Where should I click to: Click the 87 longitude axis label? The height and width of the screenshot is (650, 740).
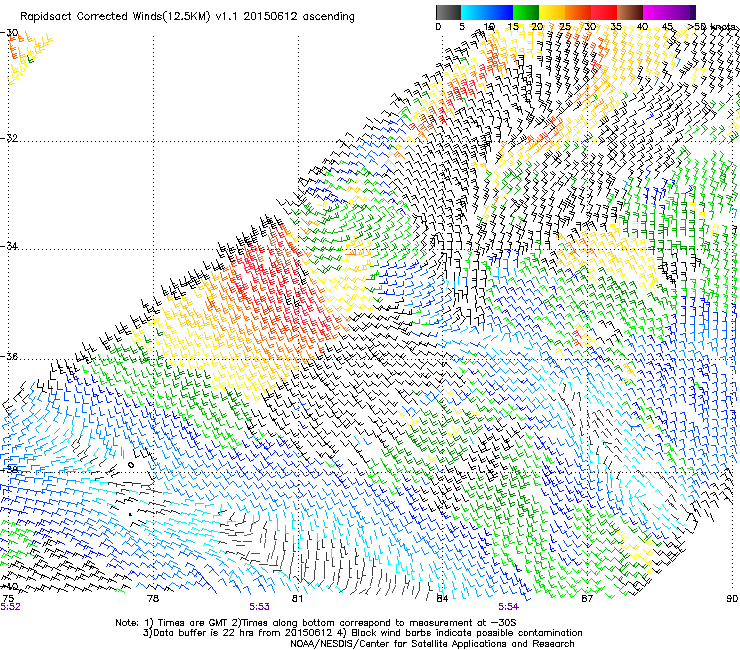(587, 599)
